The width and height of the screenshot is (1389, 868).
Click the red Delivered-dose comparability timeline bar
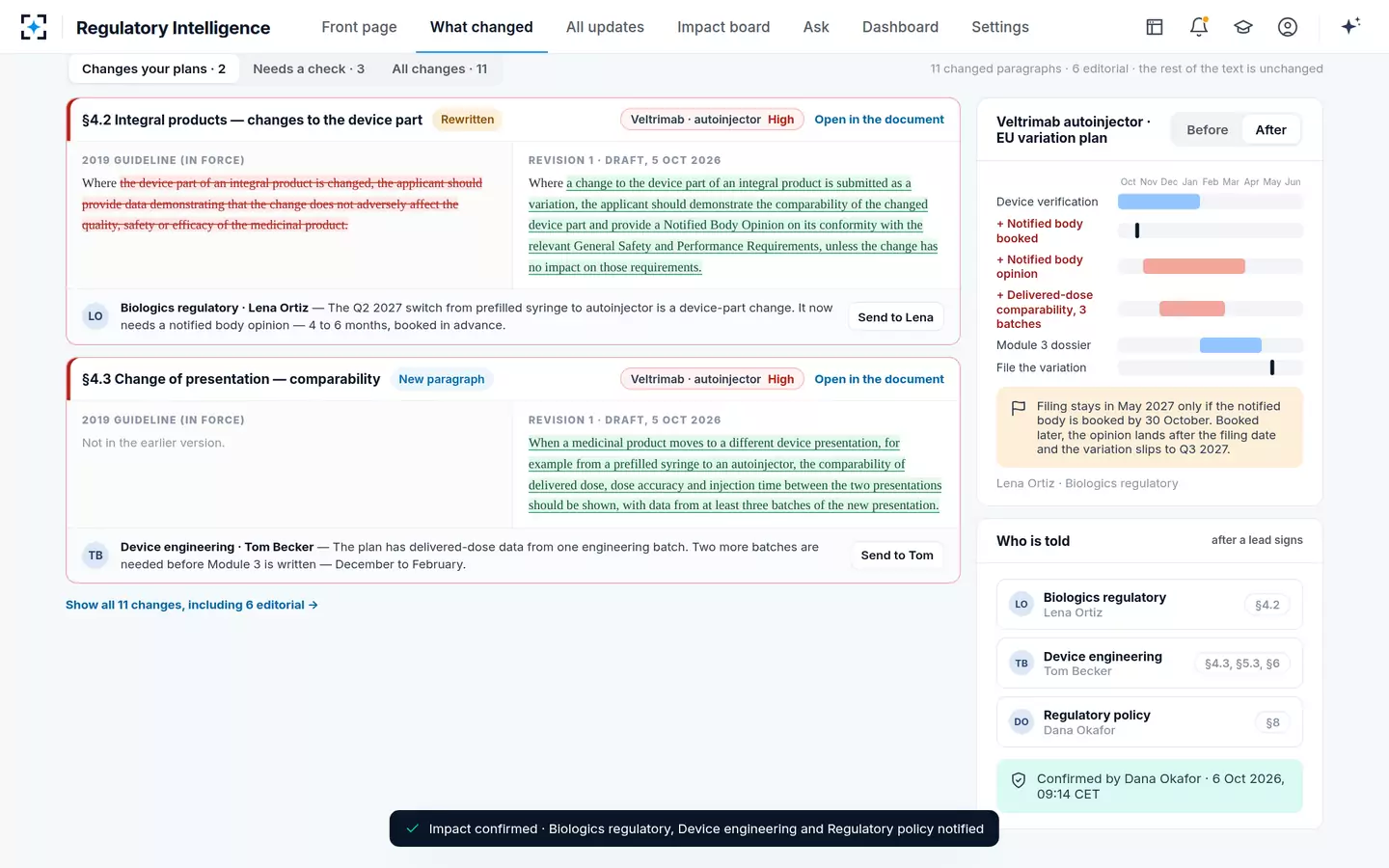pyautogui.click(x=1192, y=310)
